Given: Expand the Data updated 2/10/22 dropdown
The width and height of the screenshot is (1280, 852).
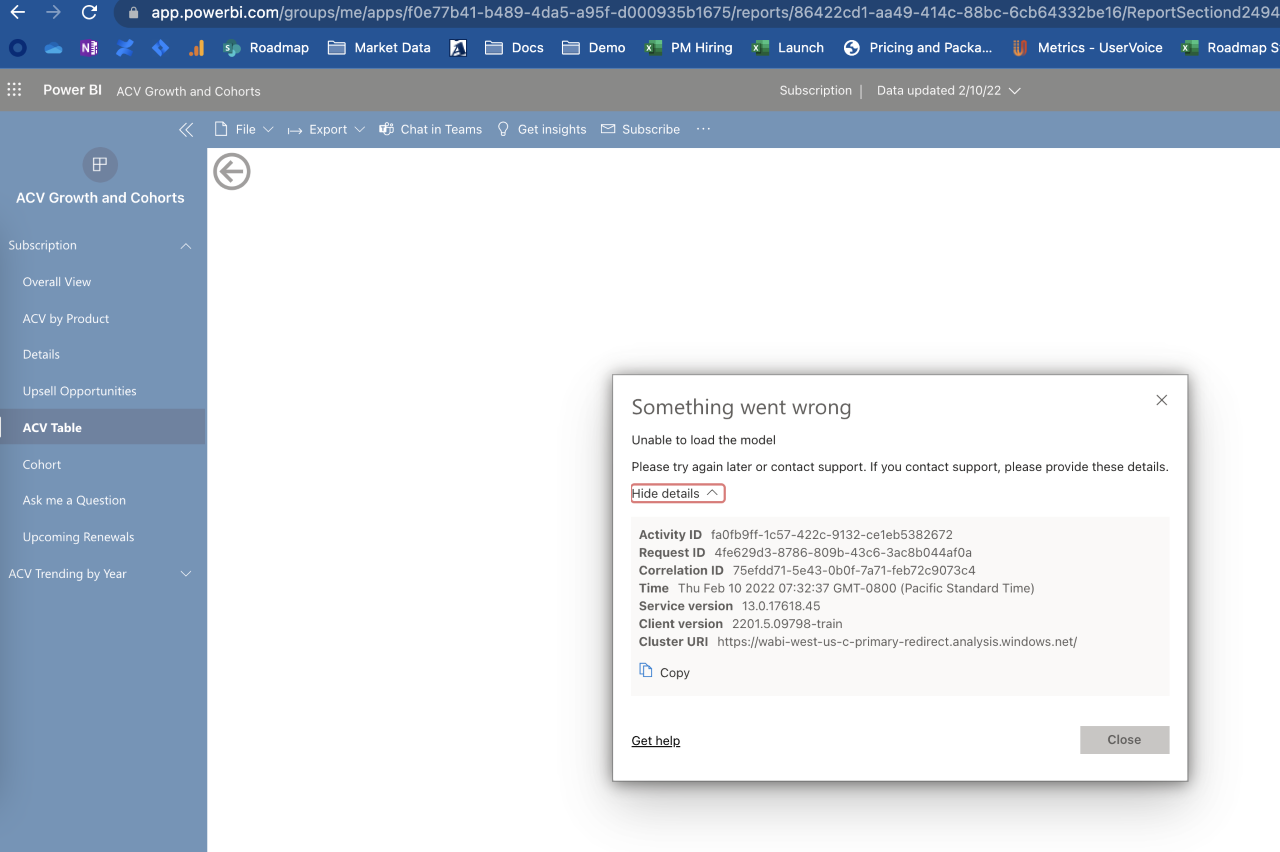Looking at the screenshot, I should tap(949, 90).
